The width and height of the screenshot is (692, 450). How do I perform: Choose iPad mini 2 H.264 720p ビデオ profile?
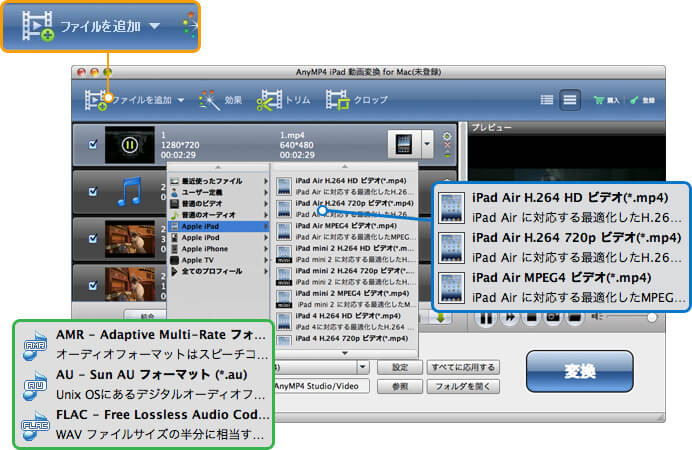point(345,277)
